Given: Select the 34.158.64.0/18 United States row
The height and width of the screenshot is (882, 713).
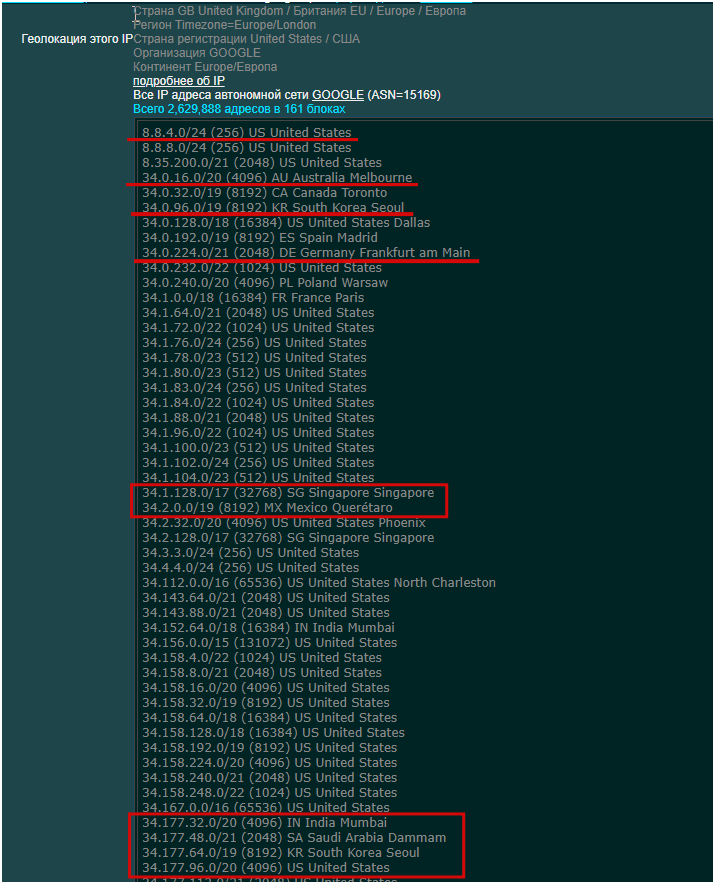Looking at the screenshot, I should [x=269, y=718].
